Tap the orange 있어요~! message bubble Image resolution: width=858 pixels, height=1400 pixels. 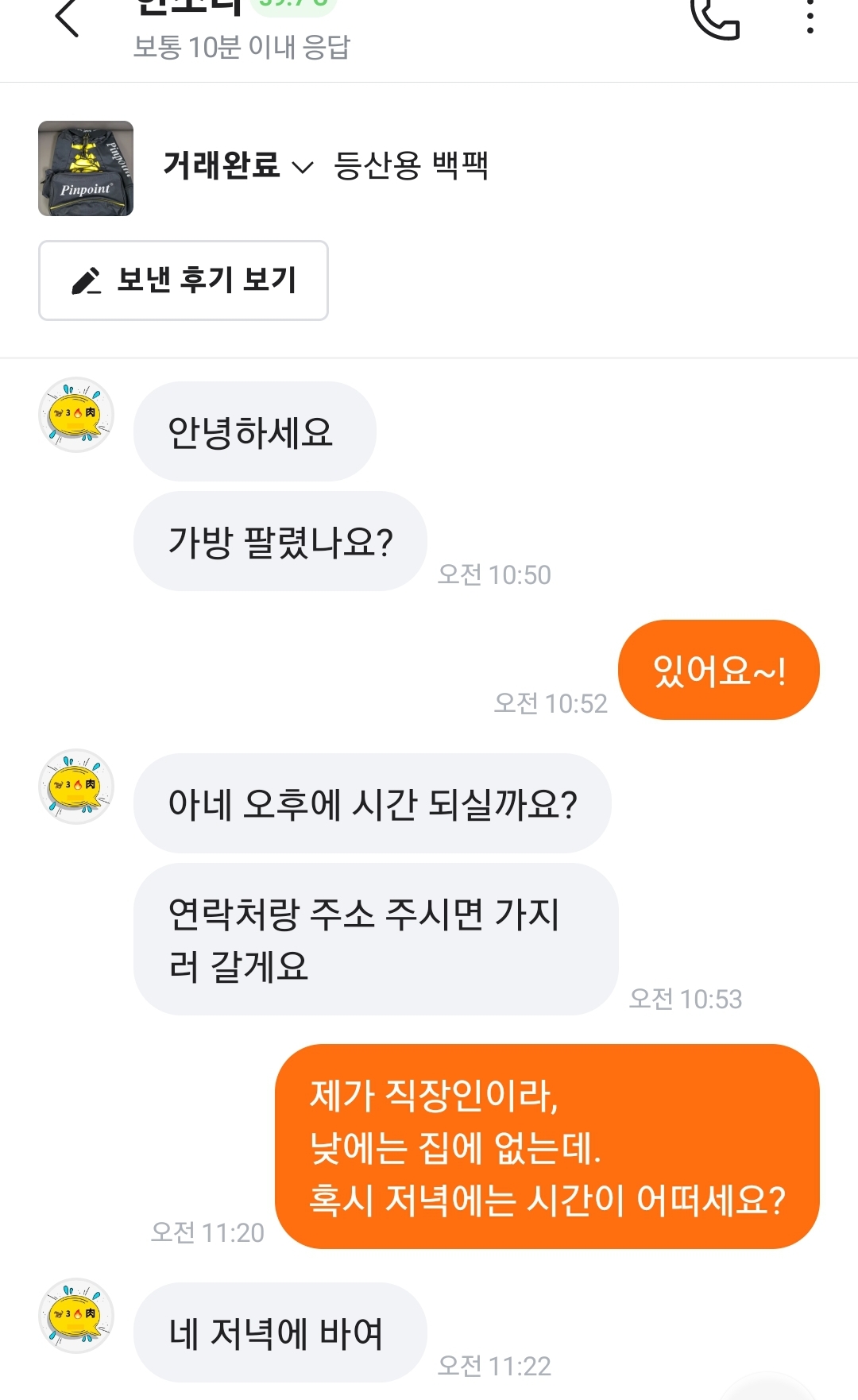(x=718, y=670)
